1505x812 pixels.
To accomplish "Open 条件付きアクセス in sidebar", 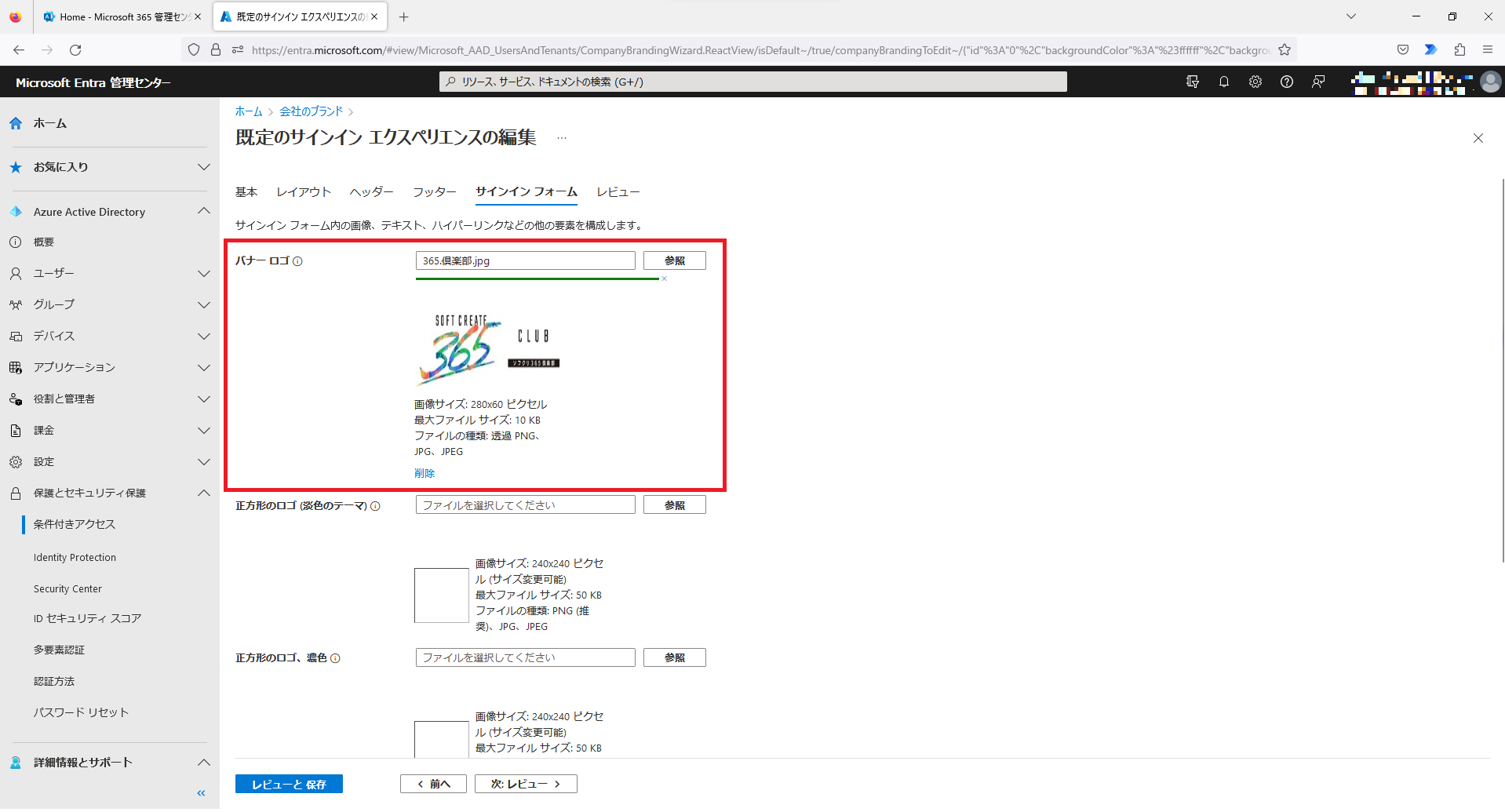I will click(75, 524).
